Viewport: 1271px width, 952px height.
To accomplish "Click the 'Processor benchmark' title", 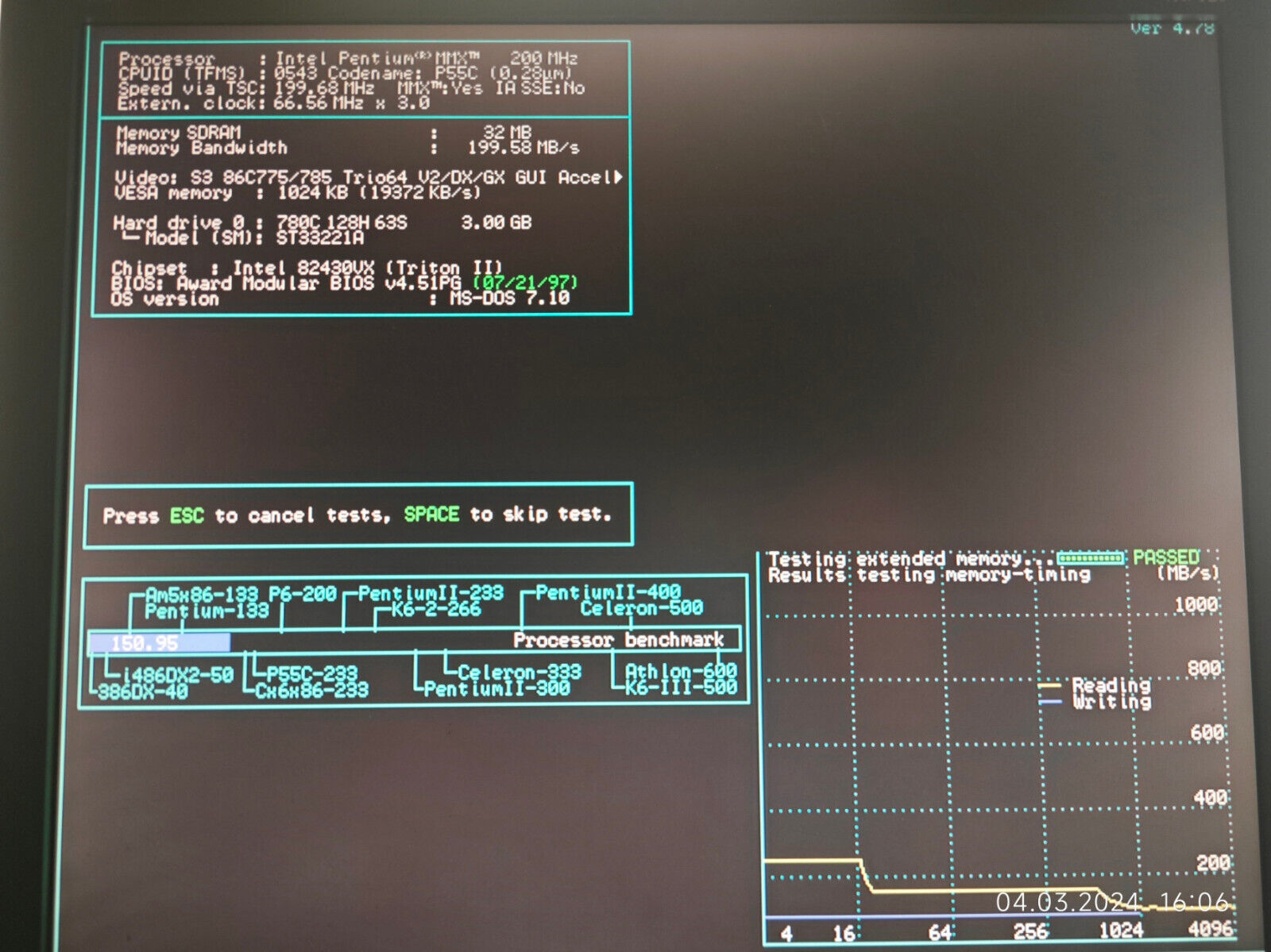I will (619, 639).
